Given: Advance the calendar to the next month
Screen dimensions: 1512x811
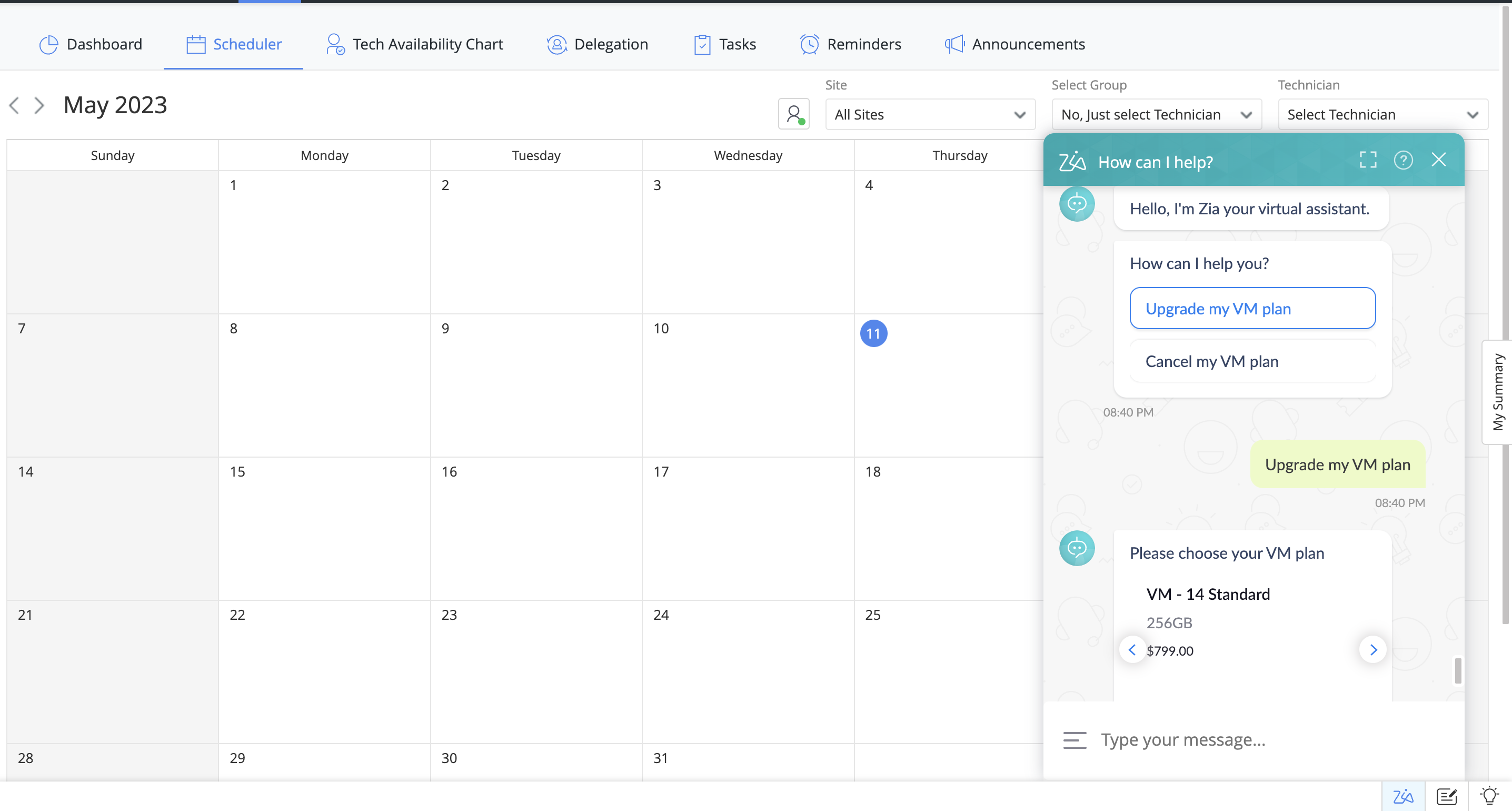Looking at the screenshot, I should 39,106.
